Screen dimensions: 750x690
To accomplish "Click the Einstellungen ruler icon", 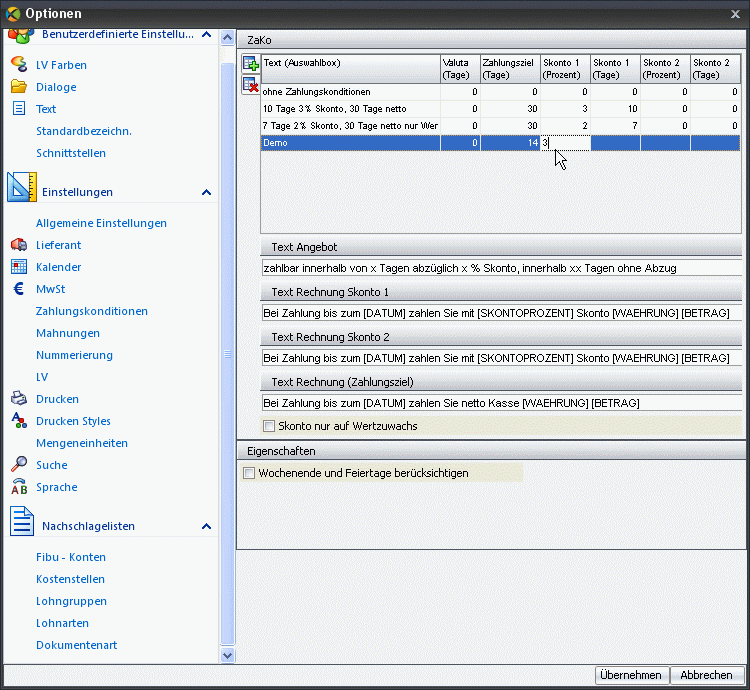I will point(22,187).
